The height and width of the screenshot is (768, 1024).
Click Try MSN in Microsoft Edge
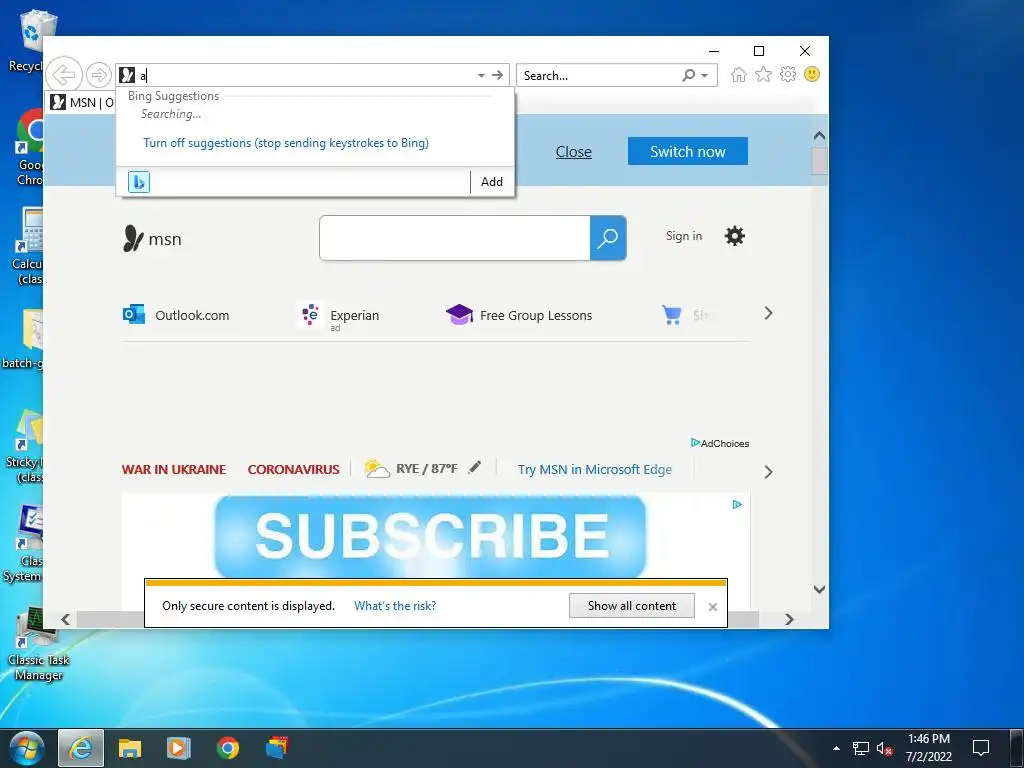(x=595, y=470)
